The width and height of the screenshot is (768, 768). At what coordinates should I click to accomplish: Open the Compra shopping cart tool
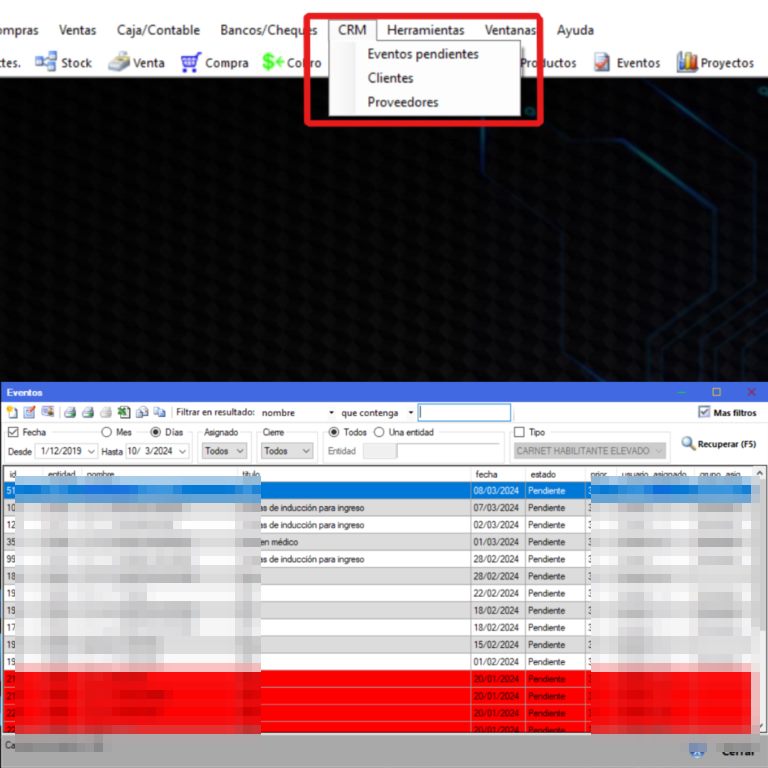click(215, 63)
